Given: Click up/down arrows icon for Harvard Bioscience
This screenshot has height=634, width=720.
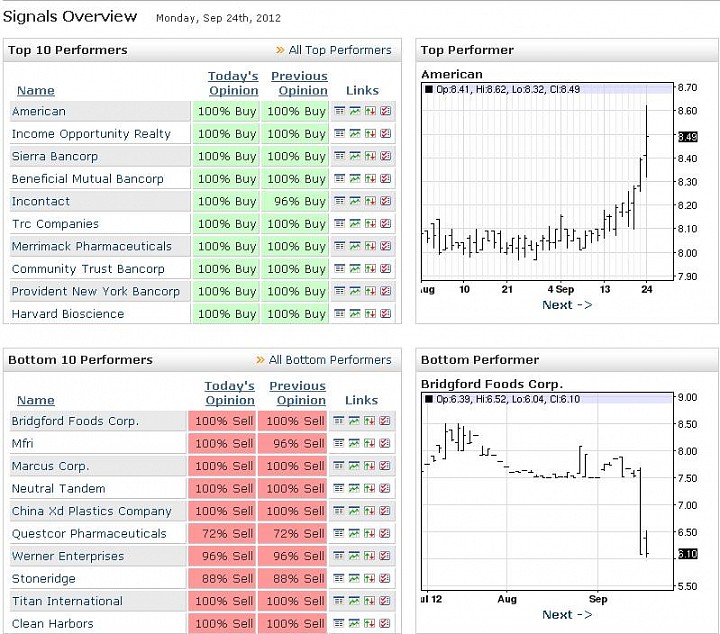Looking at the screenshot, I should tap(370, 314).
